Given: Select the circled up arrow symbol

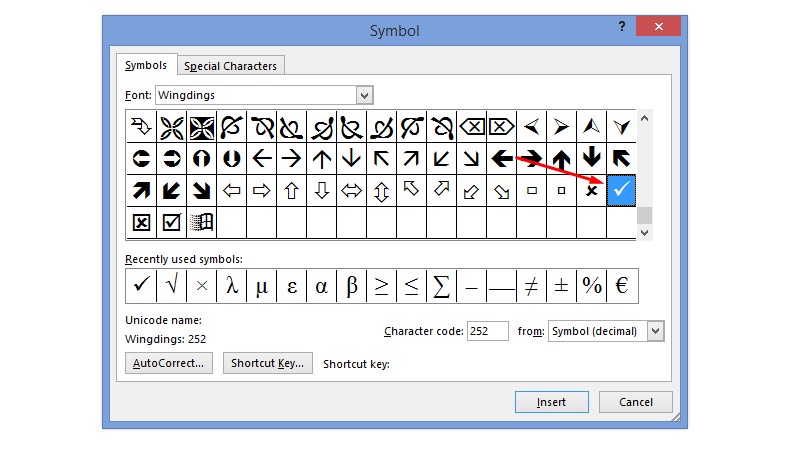Looking at the screenshot, I should click(x=202, y=159).
